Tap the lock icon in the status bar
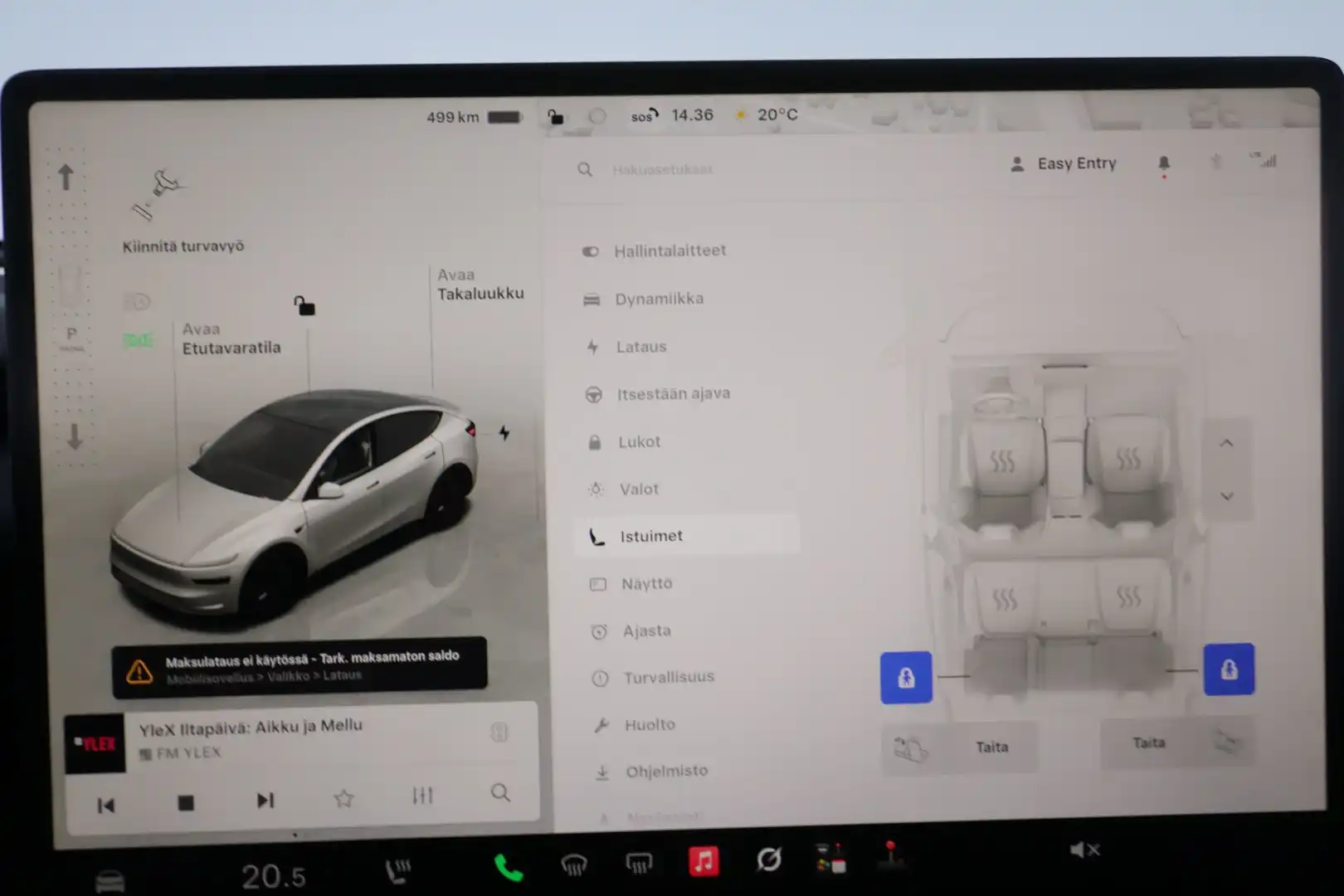1344x896 pixels. click(555, 116)
